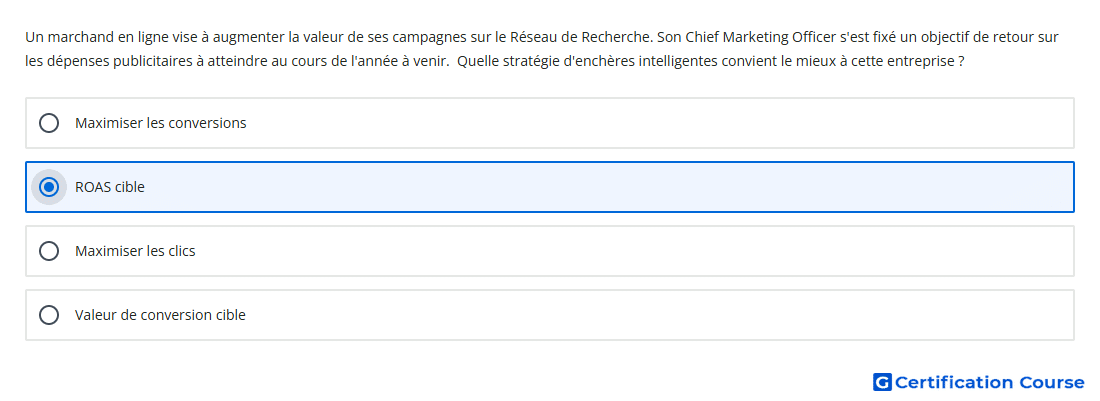Pick the Valeur de conversion cible radio

[x=49, y=315]
